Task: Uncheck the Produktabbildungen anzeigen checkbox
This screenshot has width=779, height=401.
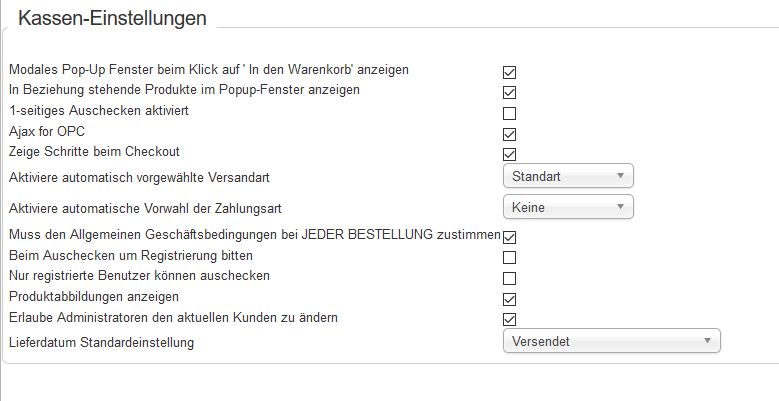Action: [509, 299]
